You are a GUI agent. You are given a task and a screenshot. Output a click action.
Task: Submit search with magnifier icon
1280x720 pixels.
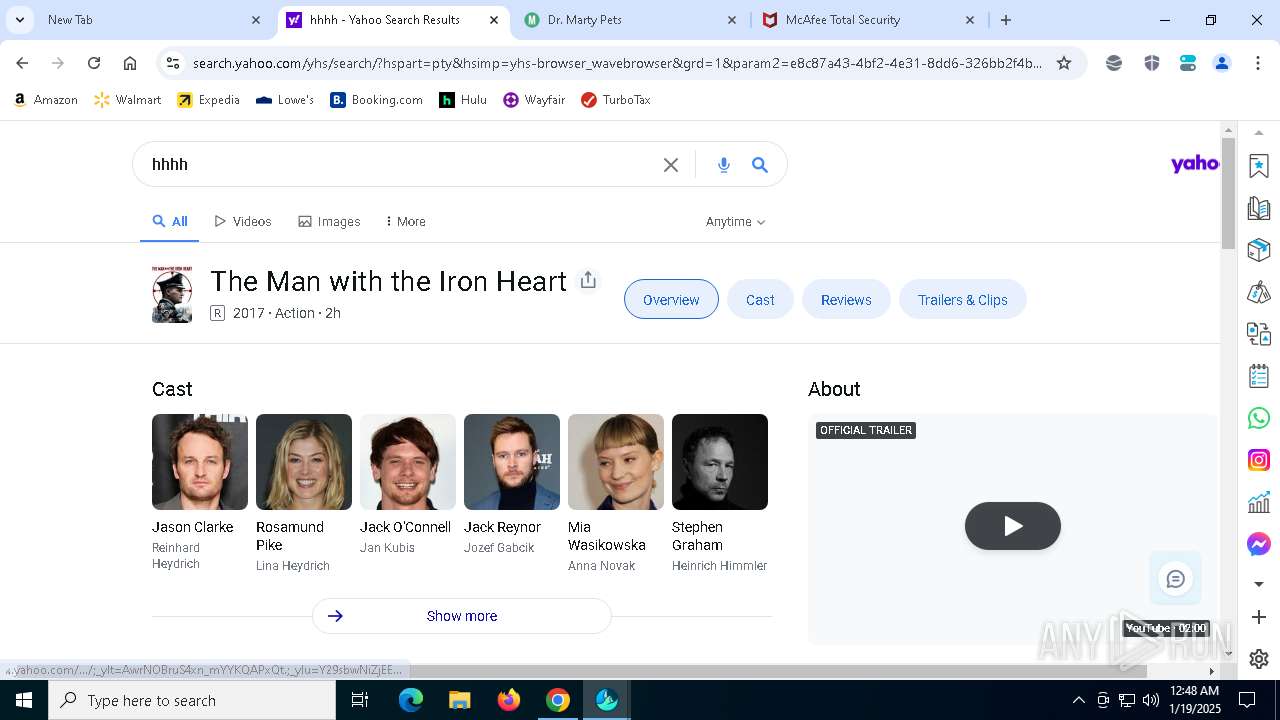coord(760,165)
